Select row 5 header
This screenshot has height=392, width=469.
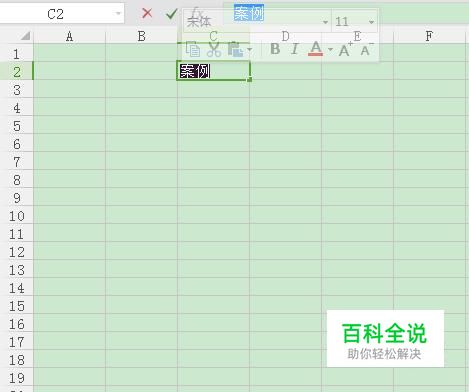16,126
